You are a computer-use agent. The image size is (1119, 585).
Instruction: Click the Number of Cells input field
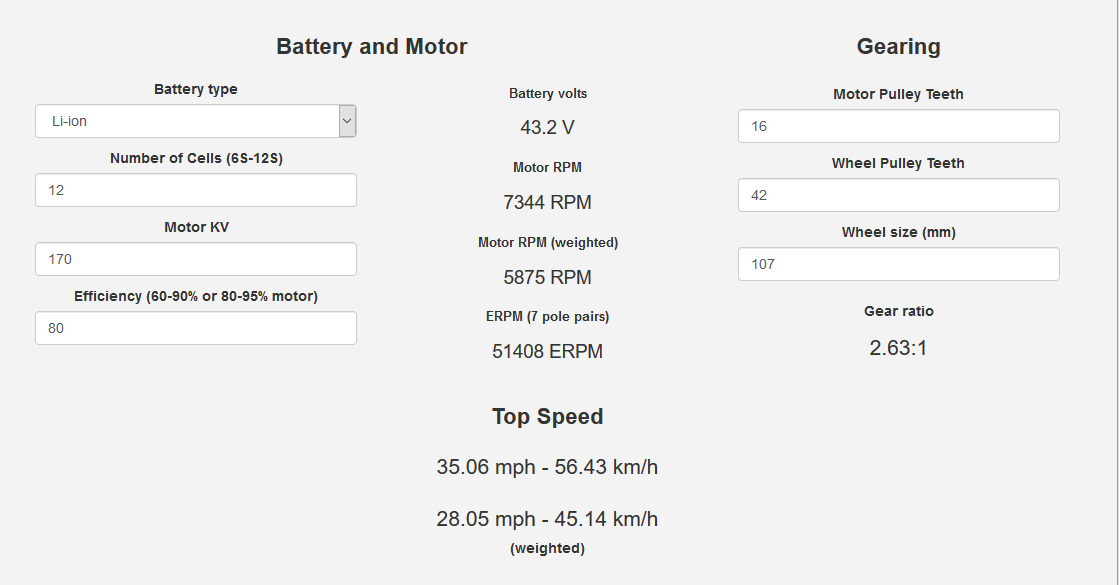click(196, 190)
